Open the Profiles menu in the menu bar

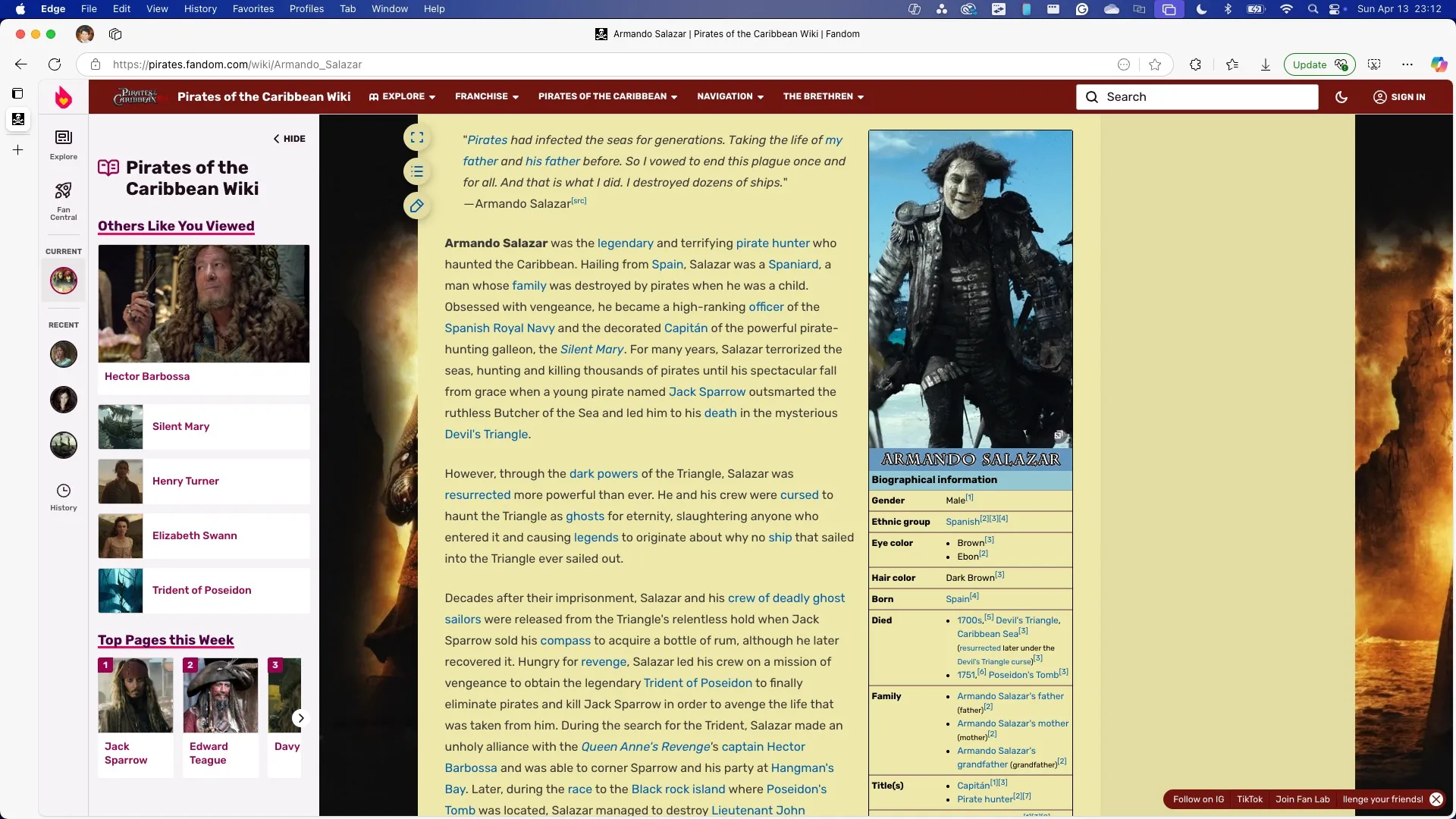306,8
